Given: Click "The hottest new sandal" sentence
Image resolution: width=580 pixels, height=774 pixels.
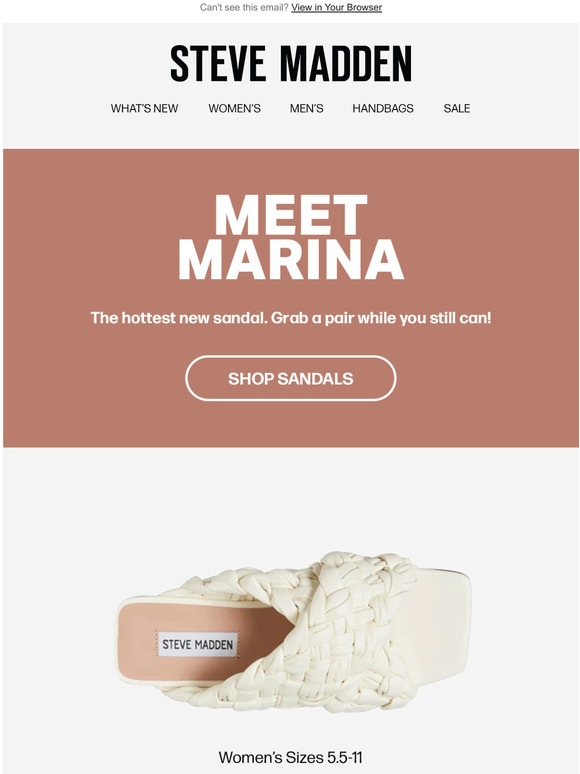Looking at the screenshot, I should (179, 317).
